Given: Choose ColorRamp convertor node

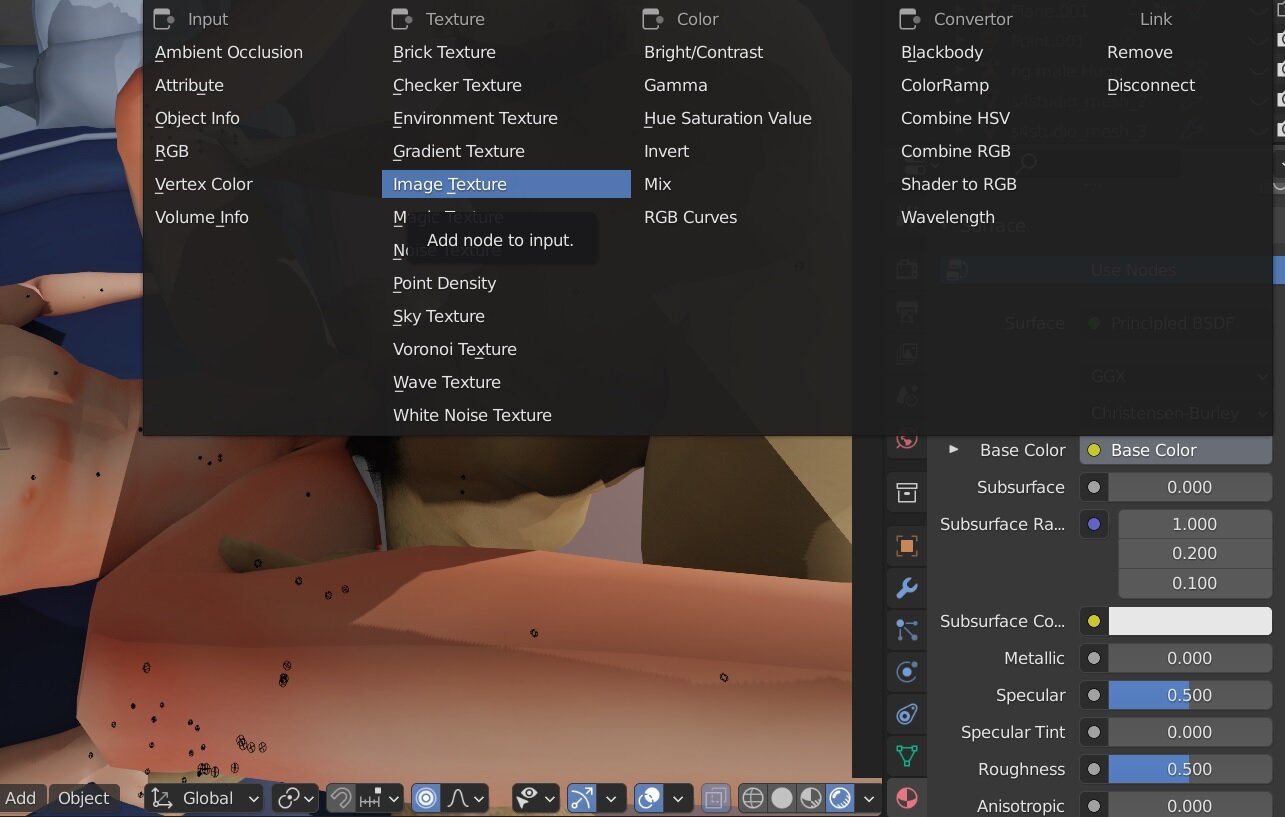Looking at the screenshot, I should [945, 85].
